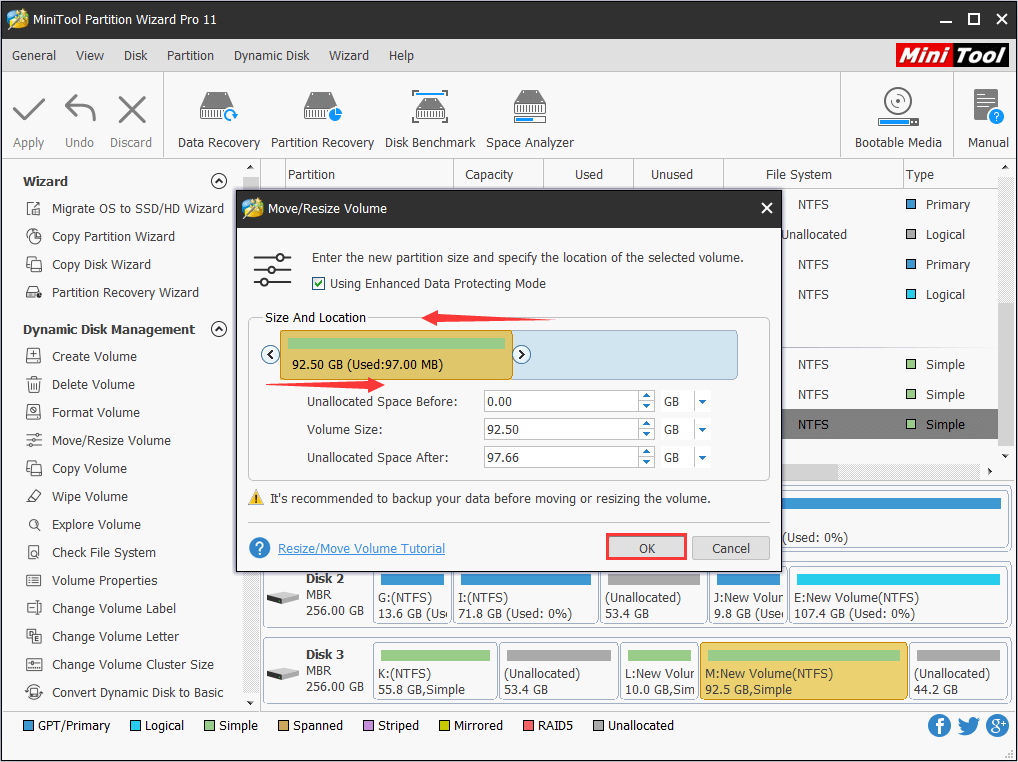
Task: Click the Apply checkmark icon
Action: tap(29, 109)
